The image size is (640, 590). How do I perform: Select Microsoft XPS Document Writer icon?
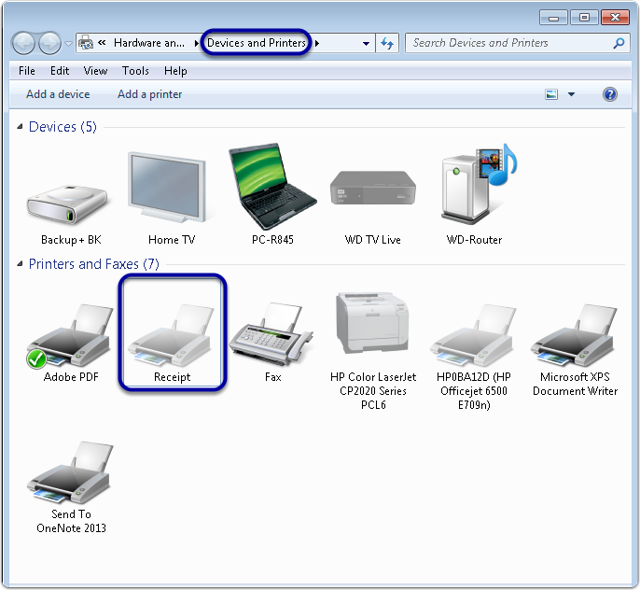point(574,335)
